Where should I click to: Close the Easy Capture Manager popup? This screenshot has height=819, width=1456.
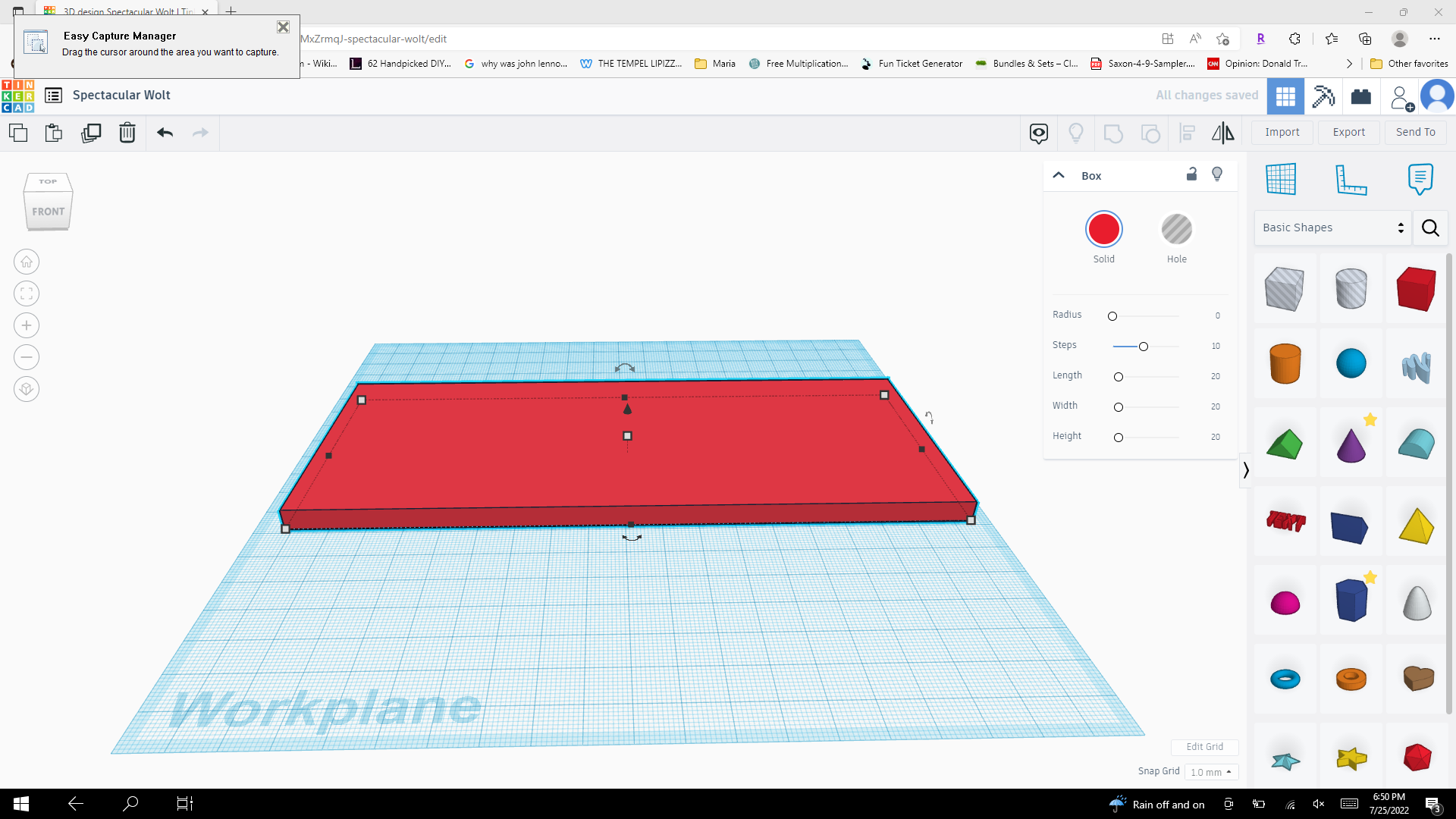(x=283, y=27)
